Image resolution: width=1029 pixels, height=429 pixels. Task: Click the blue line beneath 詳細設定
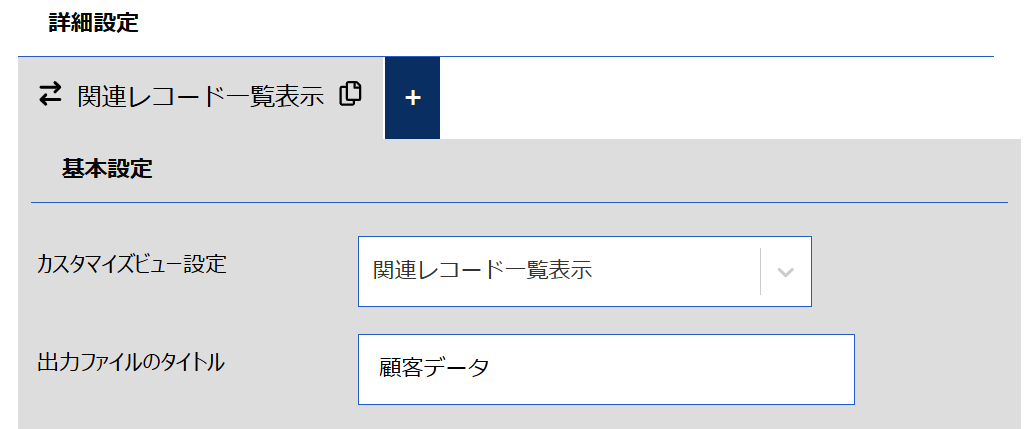tap(505, 56)
